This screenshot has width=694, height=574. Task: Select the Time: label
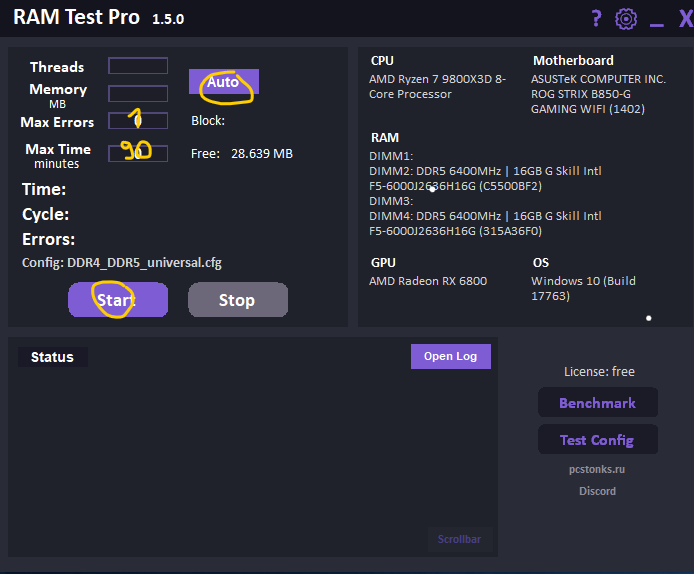(x=44, y=189)
